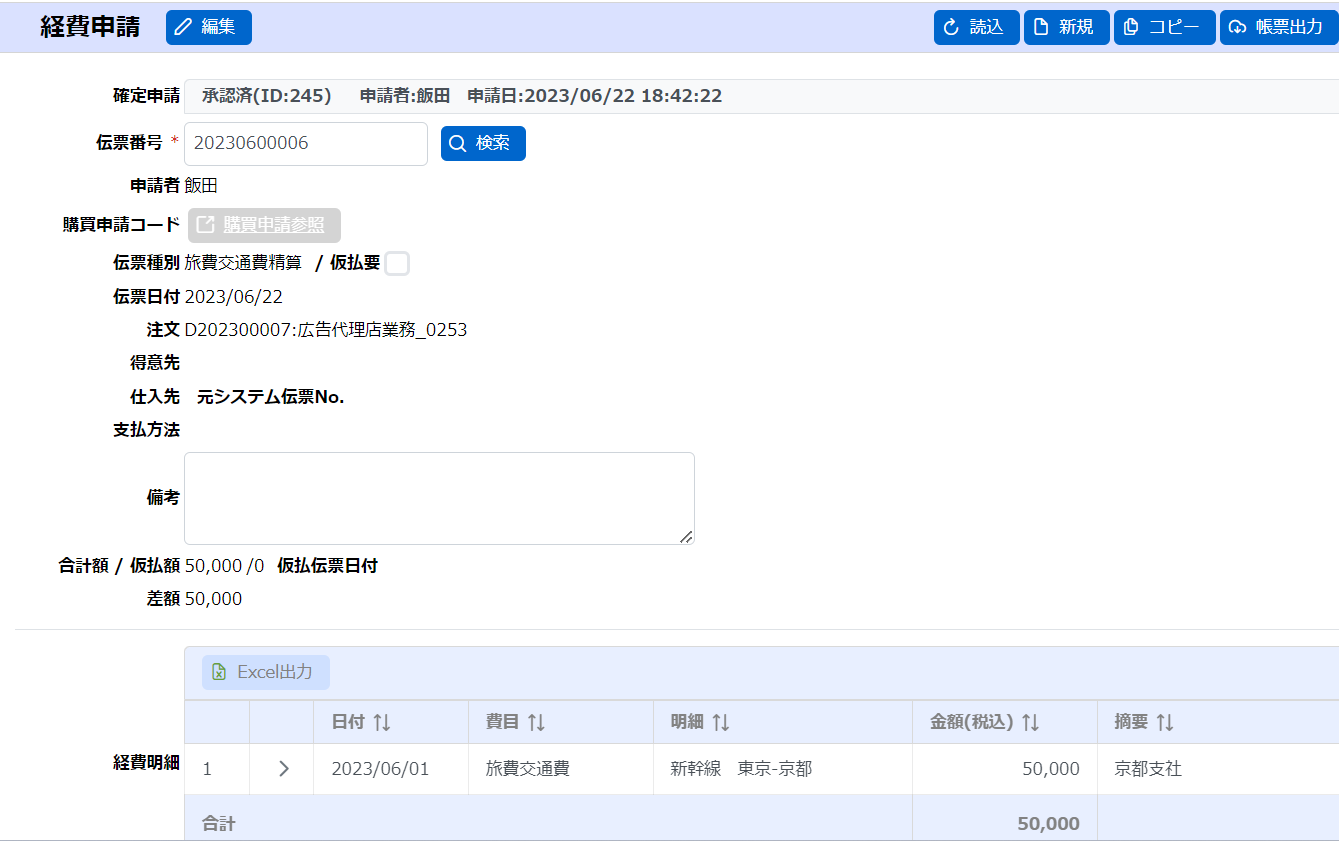
Task: Click the Excel file icon
Action: point(219,672)
